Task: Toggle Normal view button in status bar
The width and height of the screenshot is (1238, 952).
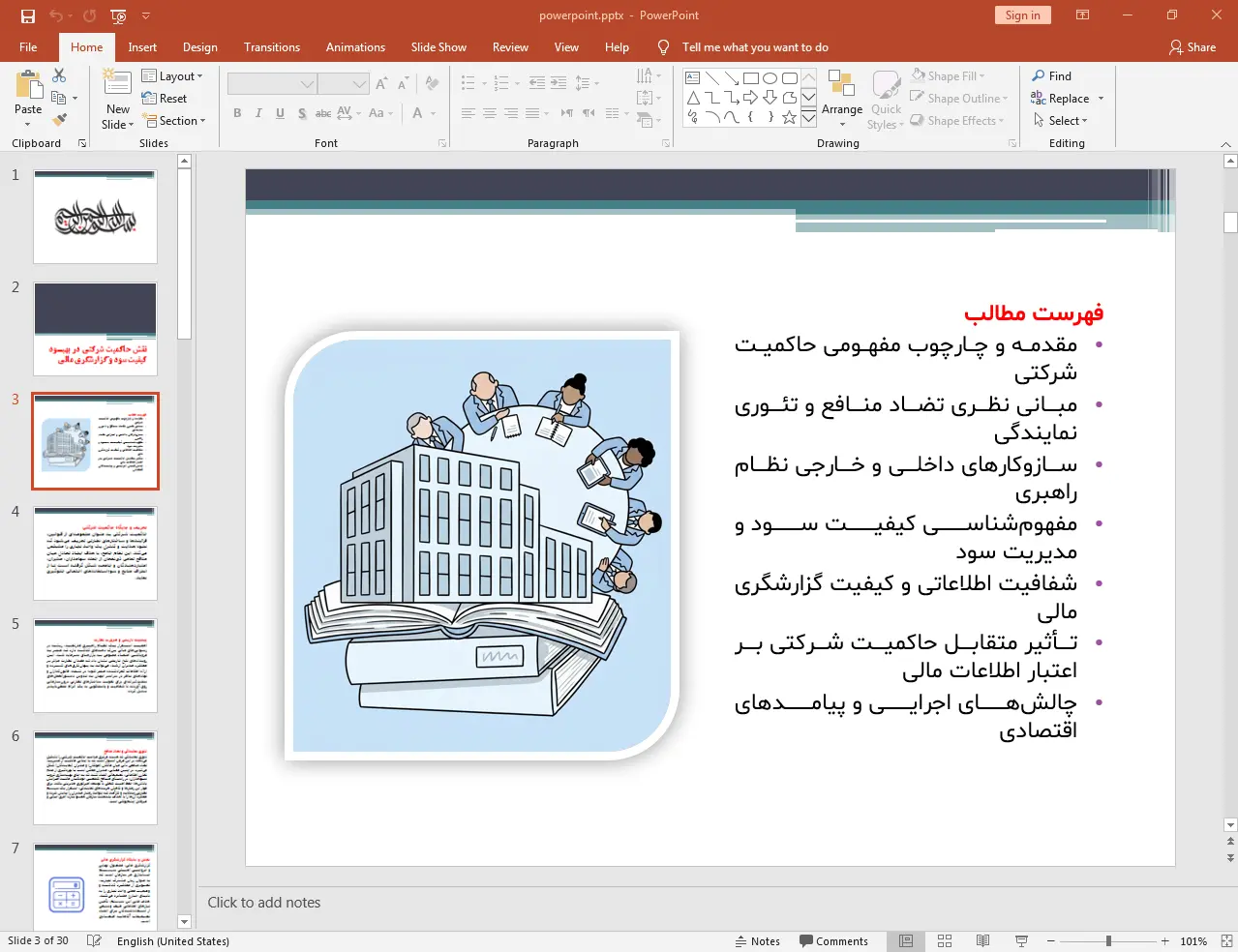Action: coord(906,941)
